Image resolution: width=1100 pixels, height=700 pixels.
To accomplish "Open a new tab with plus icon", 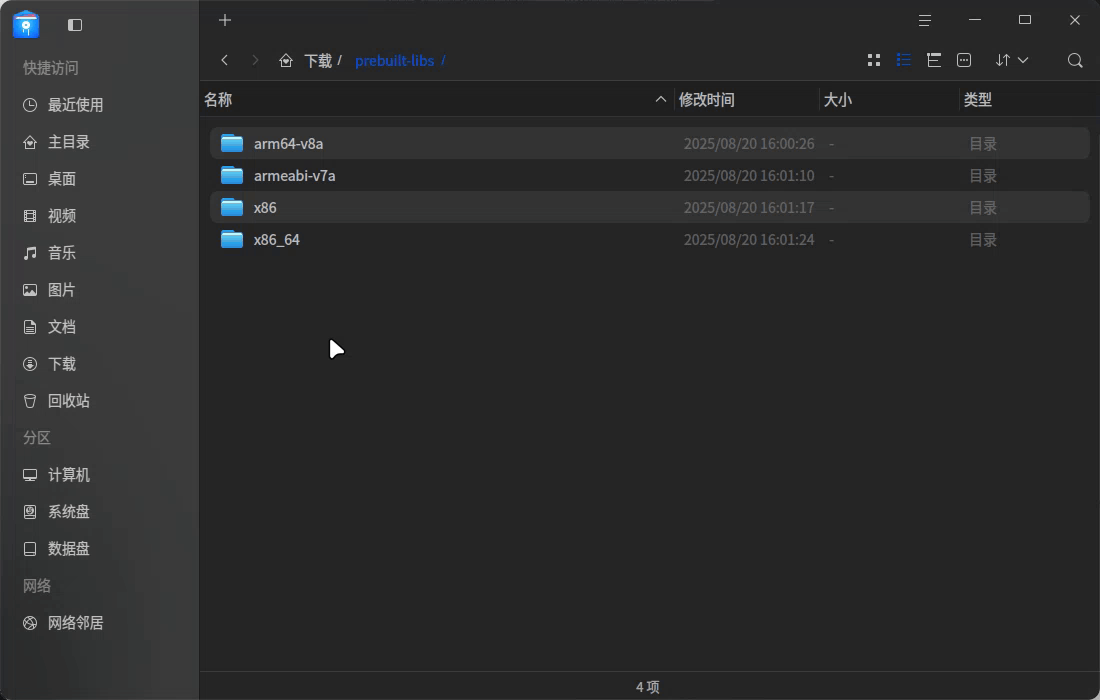I will point(224,20).
